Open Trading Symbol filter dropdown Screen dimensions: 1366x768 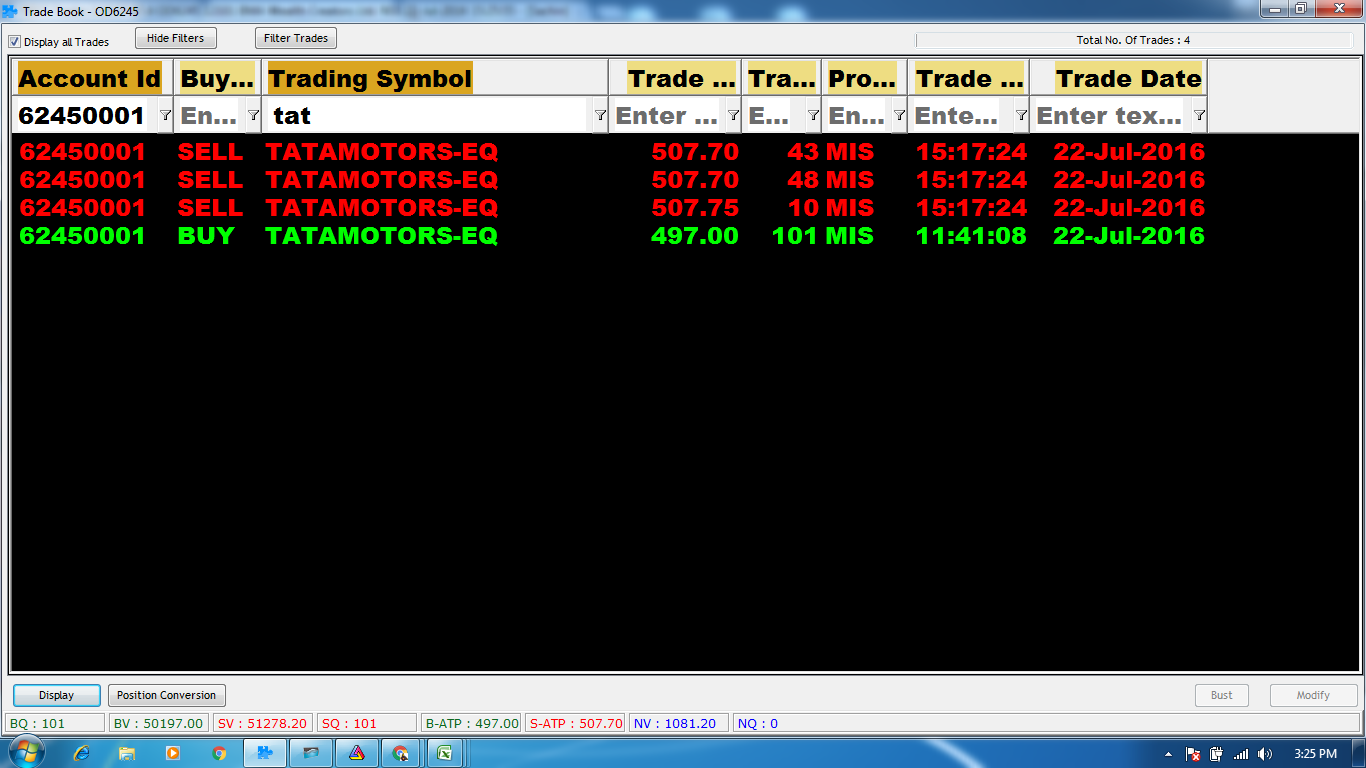pos(600,115)
